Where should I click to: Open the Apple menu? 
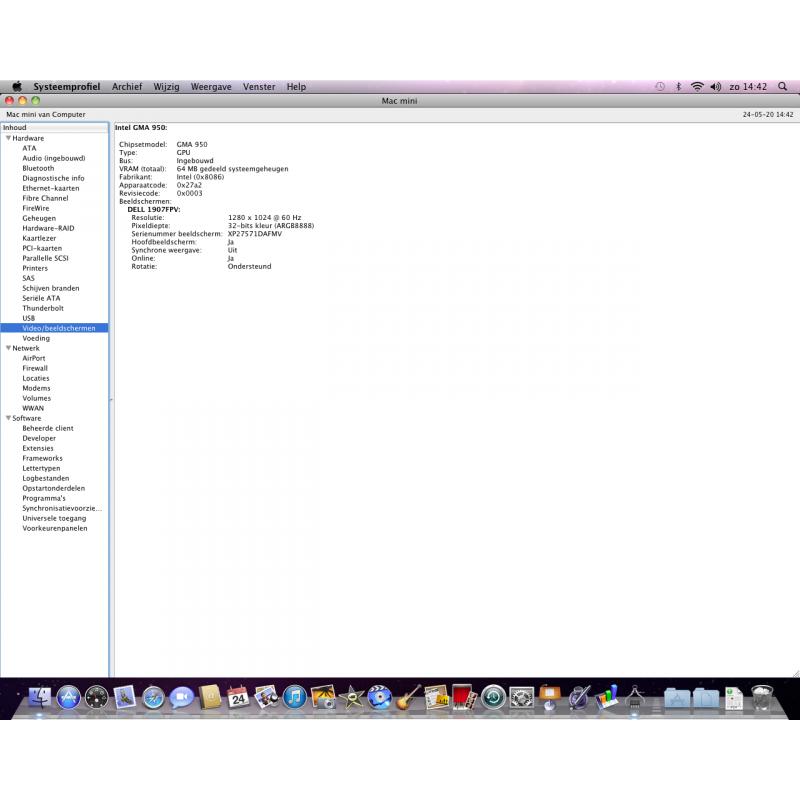pos(17,87)
